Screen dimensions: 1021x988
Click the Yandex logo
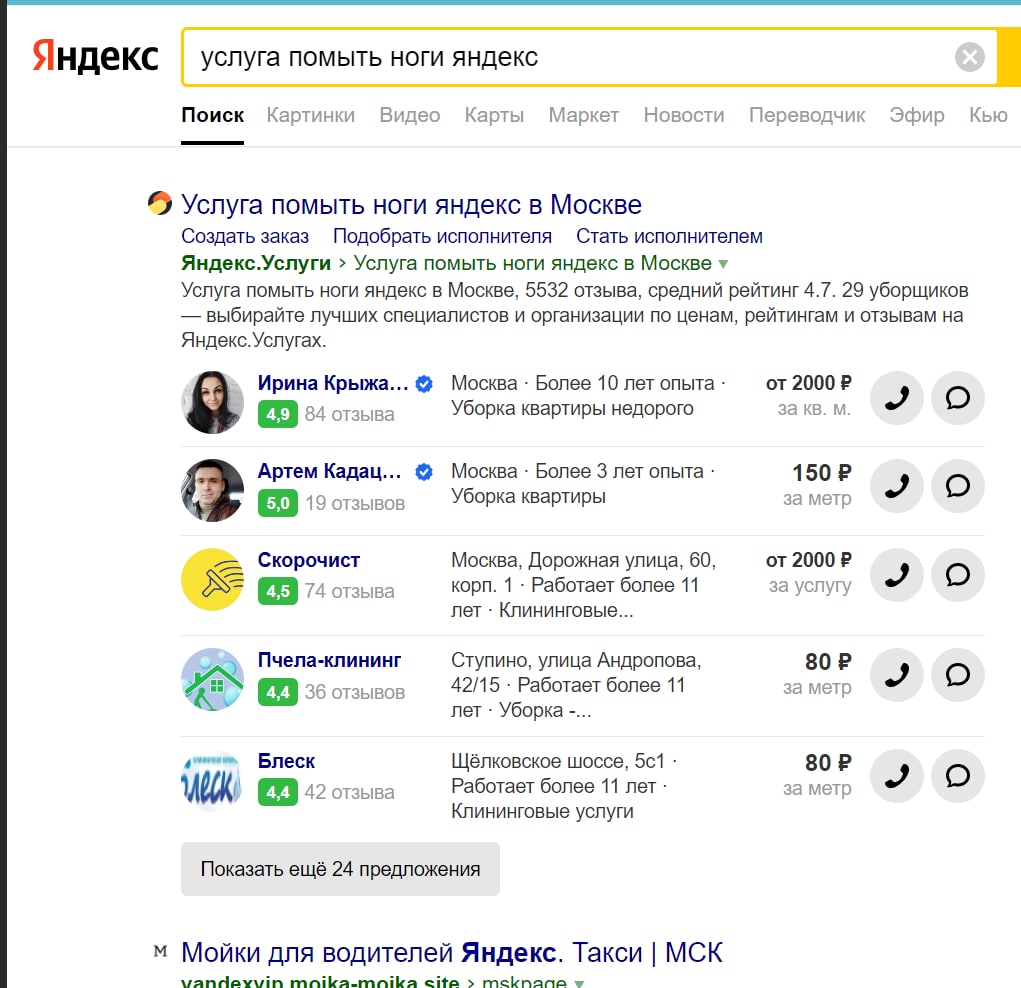pyautogui.click(x=95, y=57)
